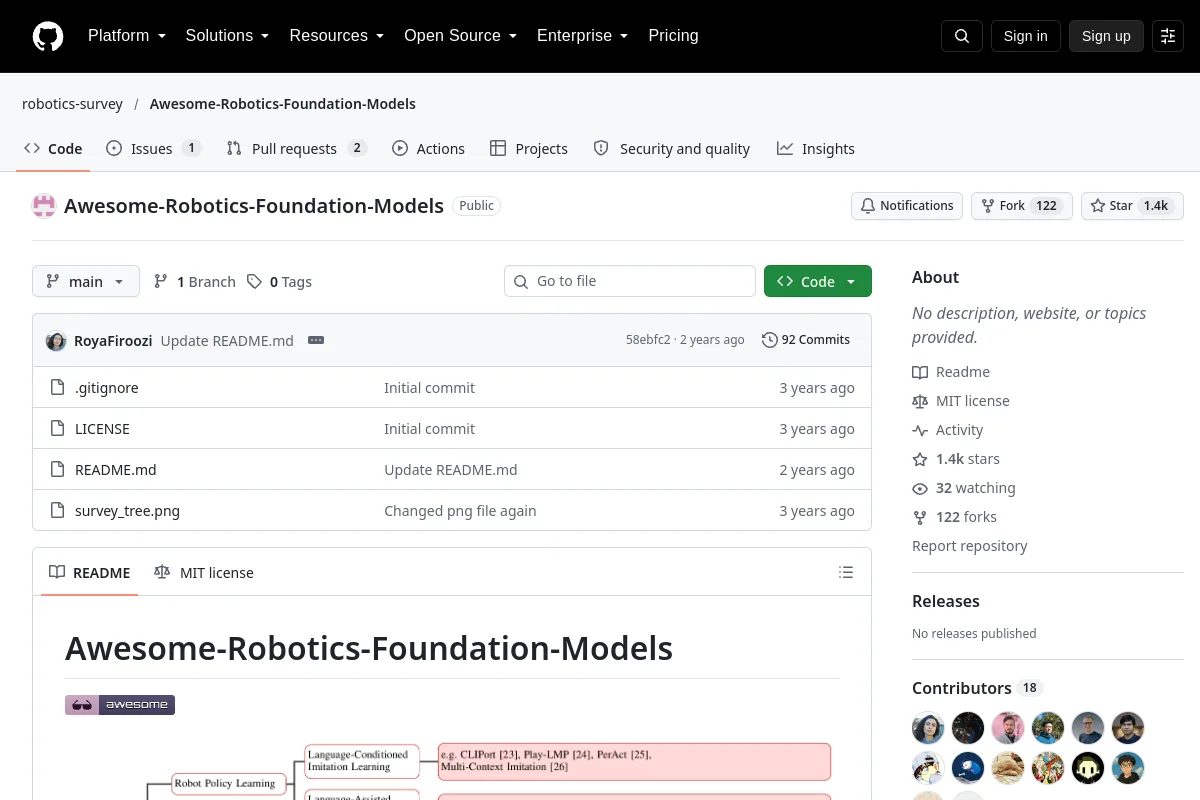Switch to the Projects tab
This screenshot has width=1200, height=800.
(x=529, y=148)
